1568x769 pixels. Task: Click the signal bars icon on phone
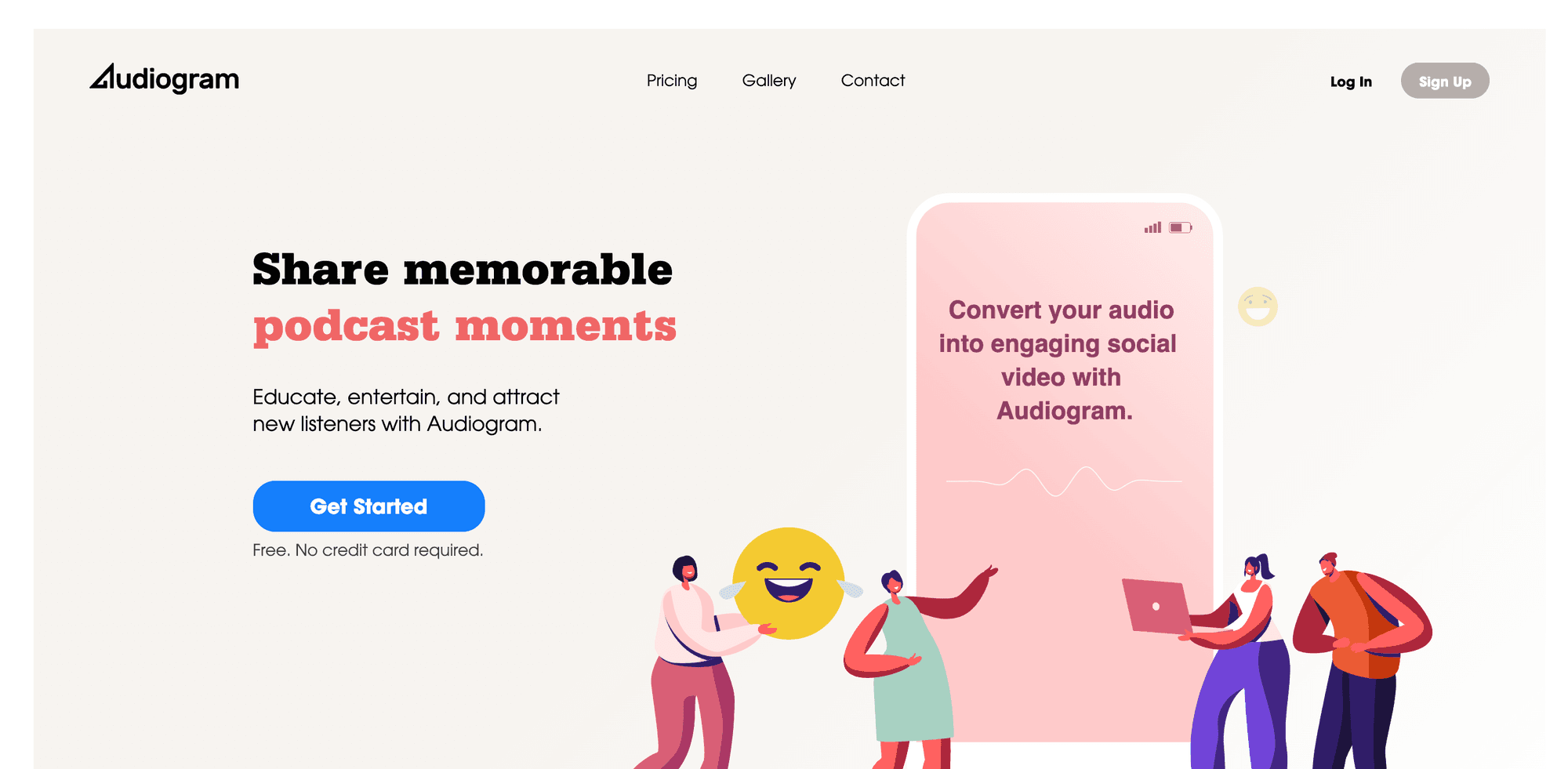click(x=1152, y=227)
